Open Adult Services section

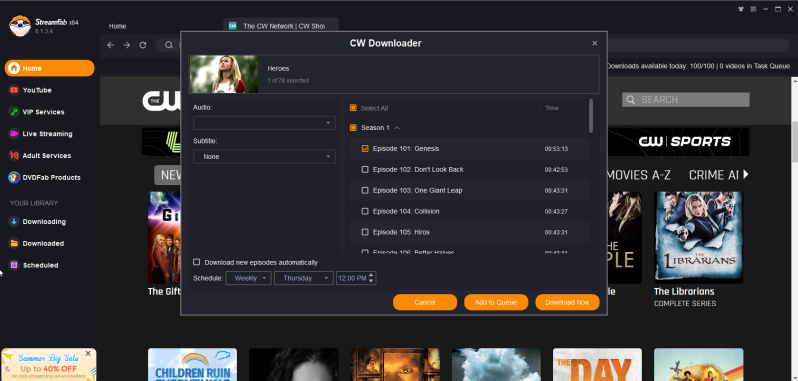tap(47, 156)
